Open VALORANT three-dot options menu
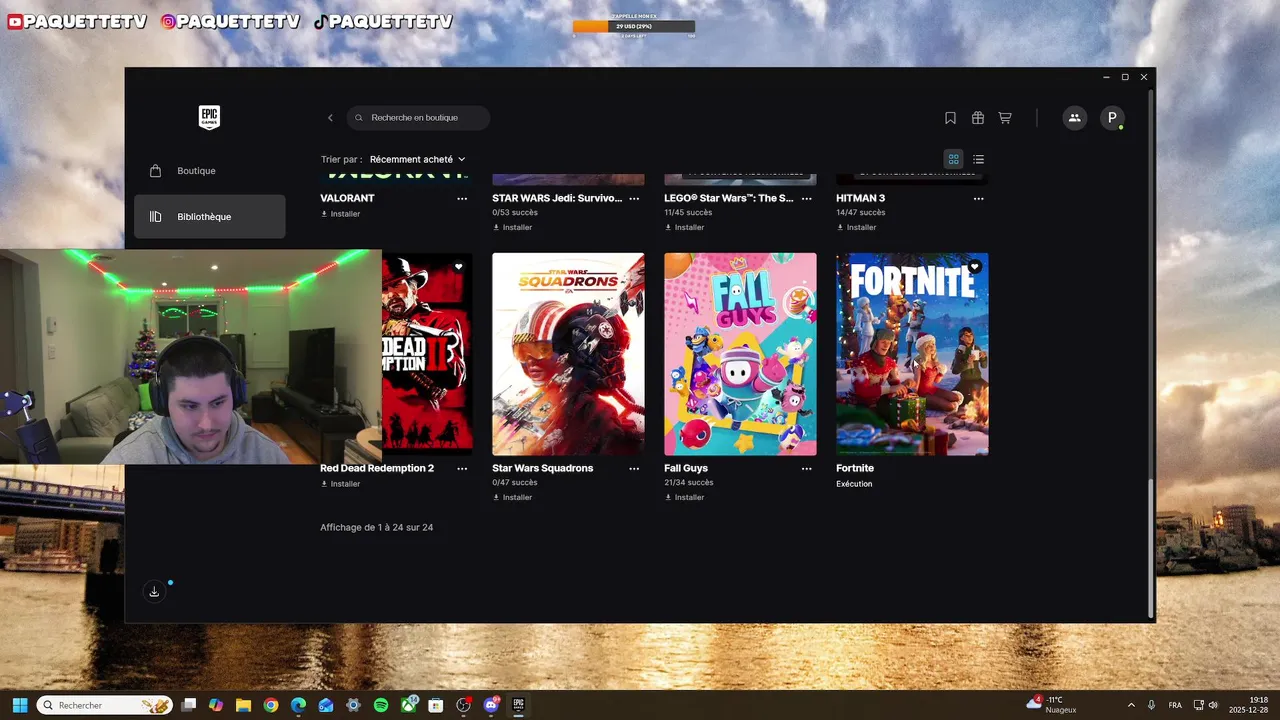This screenshot has width=1280, height=720. pos(462,198)
